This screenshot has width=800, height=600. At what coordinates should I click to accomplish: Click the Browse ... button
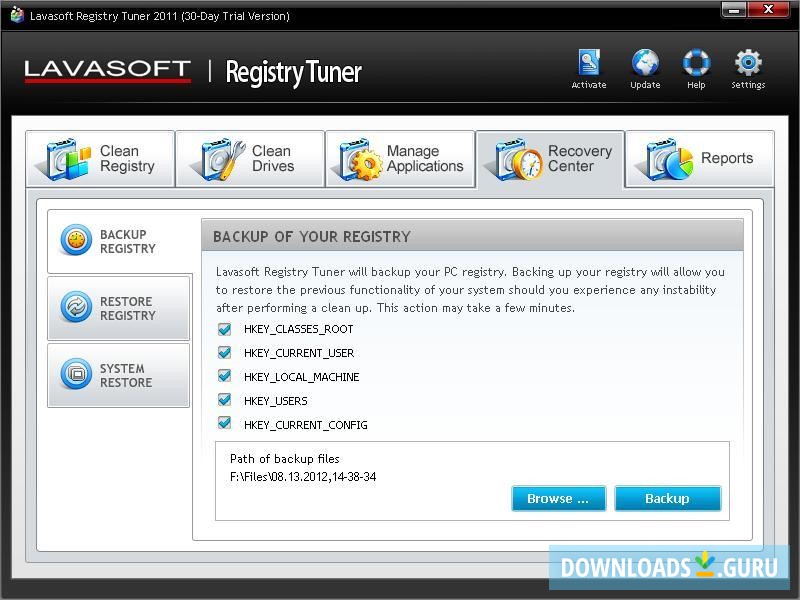coord(559,498)
